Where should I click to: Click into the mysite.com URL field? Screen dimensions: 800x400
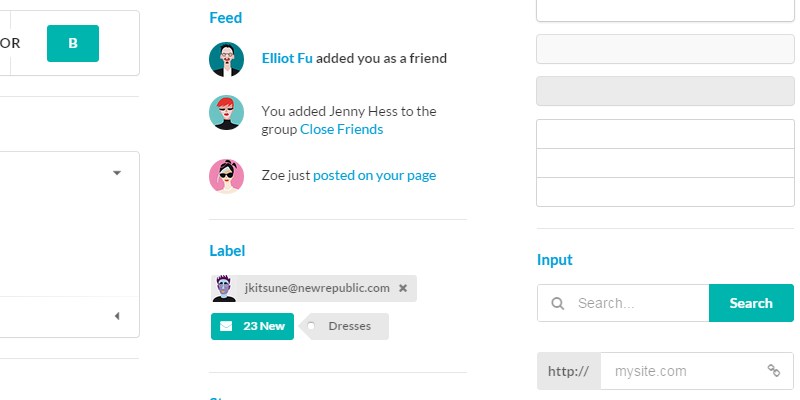685,371
